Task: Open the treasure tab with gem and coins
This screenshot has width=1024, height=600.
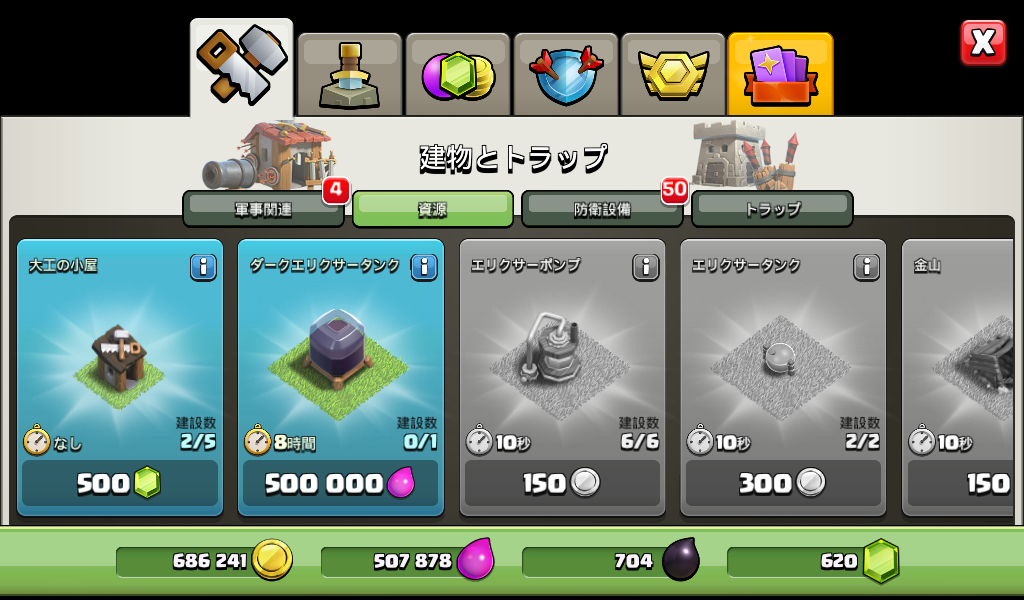Action: (457, 74)
